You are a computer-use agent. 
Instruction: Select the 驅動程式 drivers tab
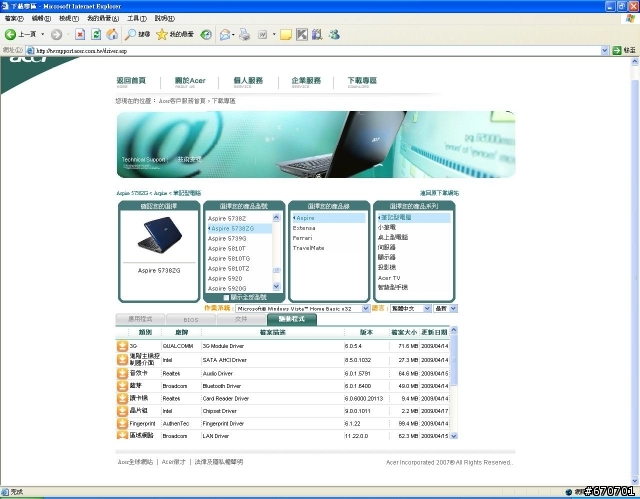[x=292, y=319]
